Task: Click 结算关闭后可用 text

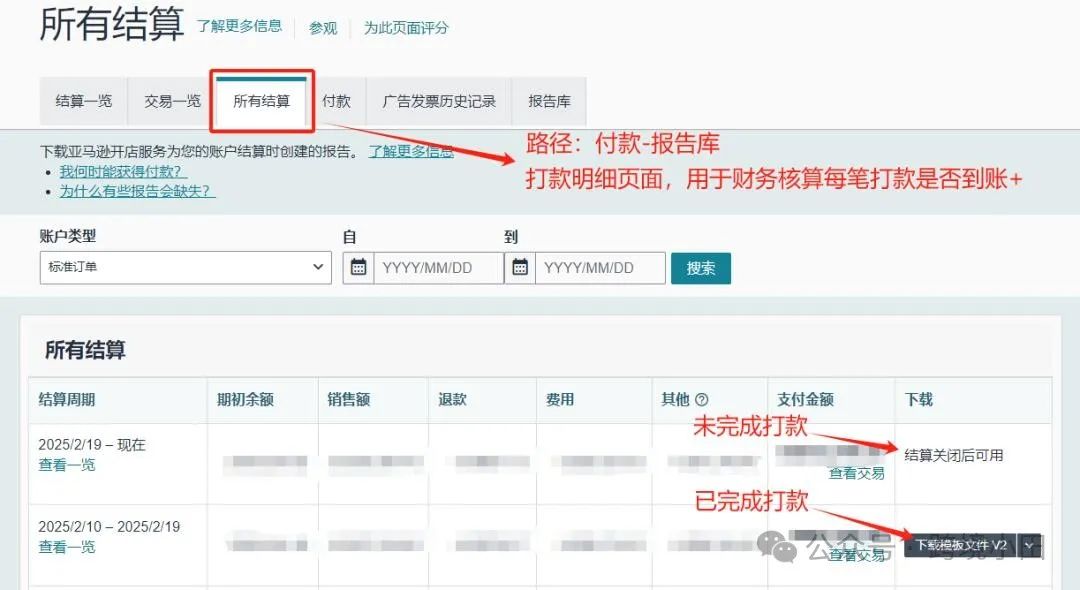Action: tap(954, 455)
